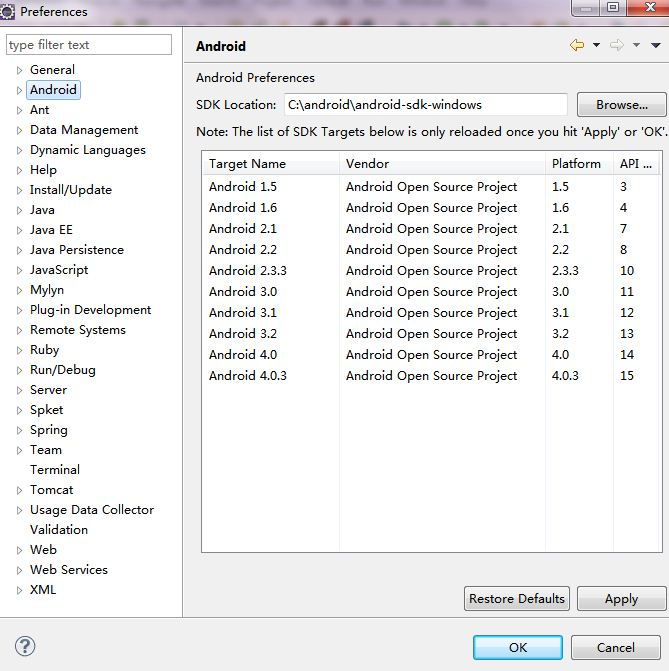Viewport: 669px width, 671px height.
Task: Sort by API column header
Action: coord(638,163)
